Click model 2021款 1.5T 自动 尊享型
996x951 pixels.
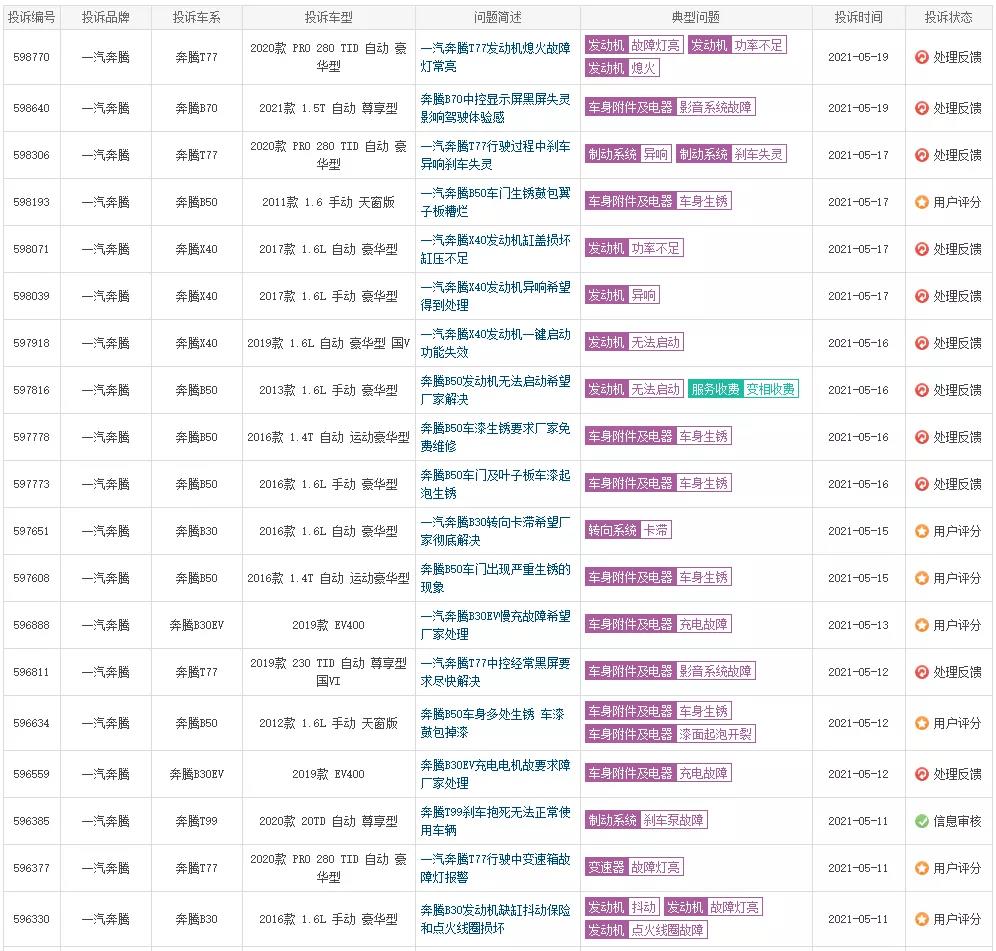(328, 108)
